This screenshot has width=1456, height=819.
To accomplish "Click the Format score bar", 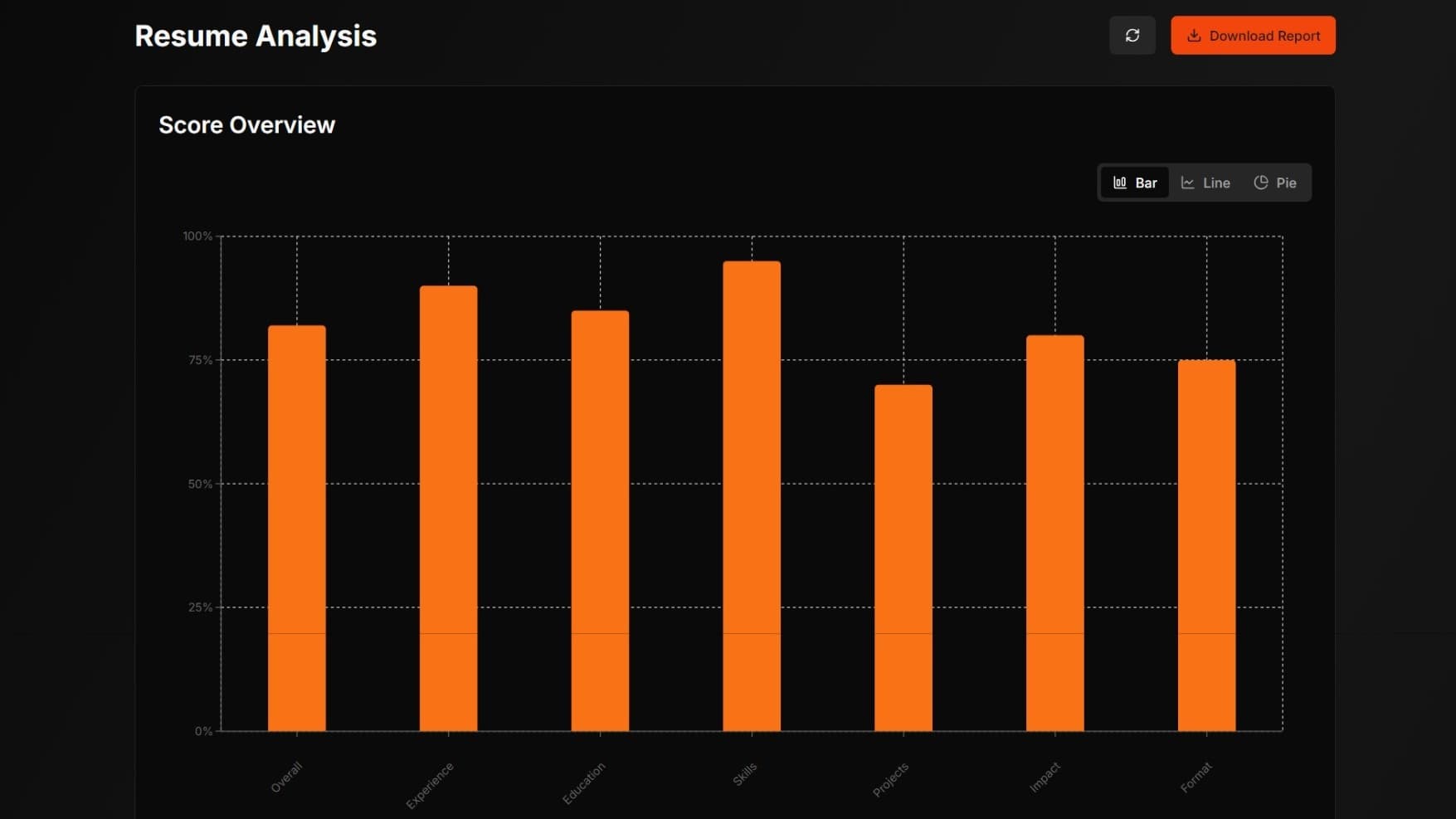I will pyautogui.click(x=1206, y=545).
